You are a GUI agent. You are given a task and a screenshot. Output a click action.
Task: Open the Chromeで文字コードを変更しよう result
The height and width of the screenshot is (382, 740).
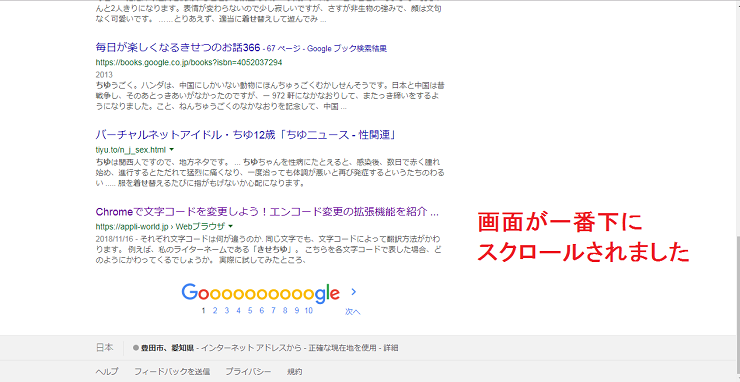pos(267,211)
